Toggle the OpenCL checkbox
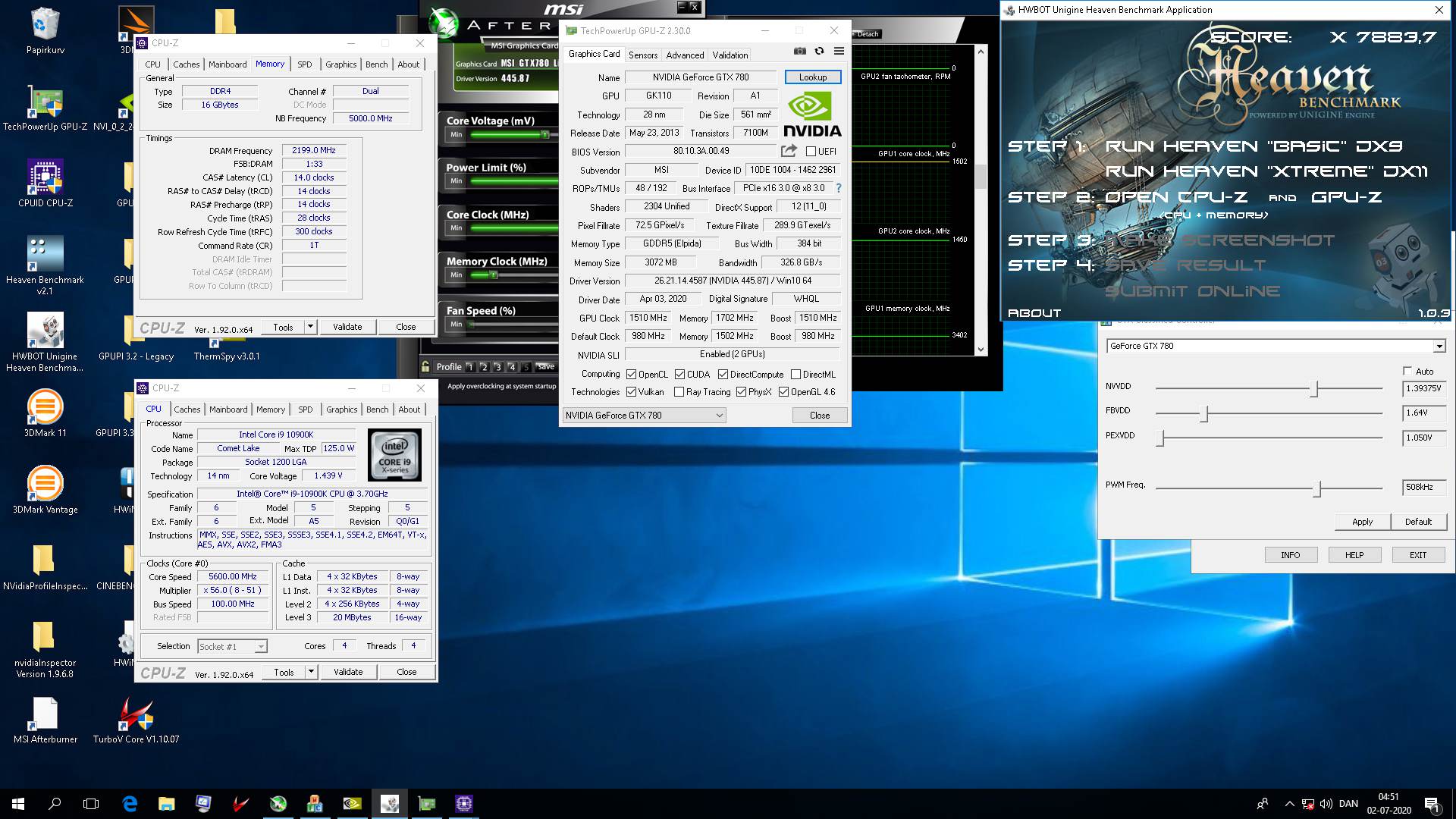Screen dimensions: 1456x819 click(x=631, y=374)
